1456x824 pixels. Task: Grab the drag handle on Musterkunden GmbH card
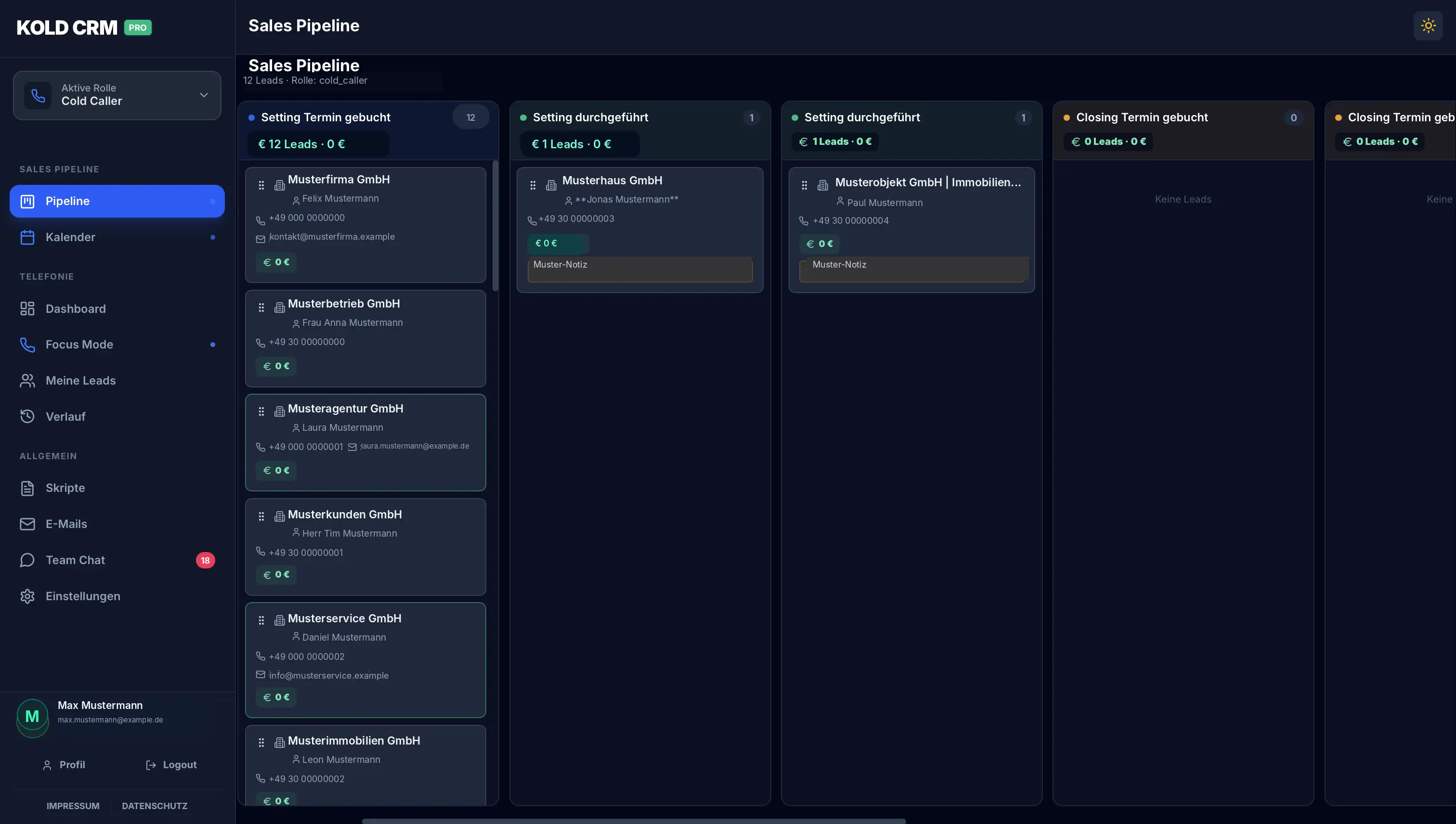coord(261,516)
